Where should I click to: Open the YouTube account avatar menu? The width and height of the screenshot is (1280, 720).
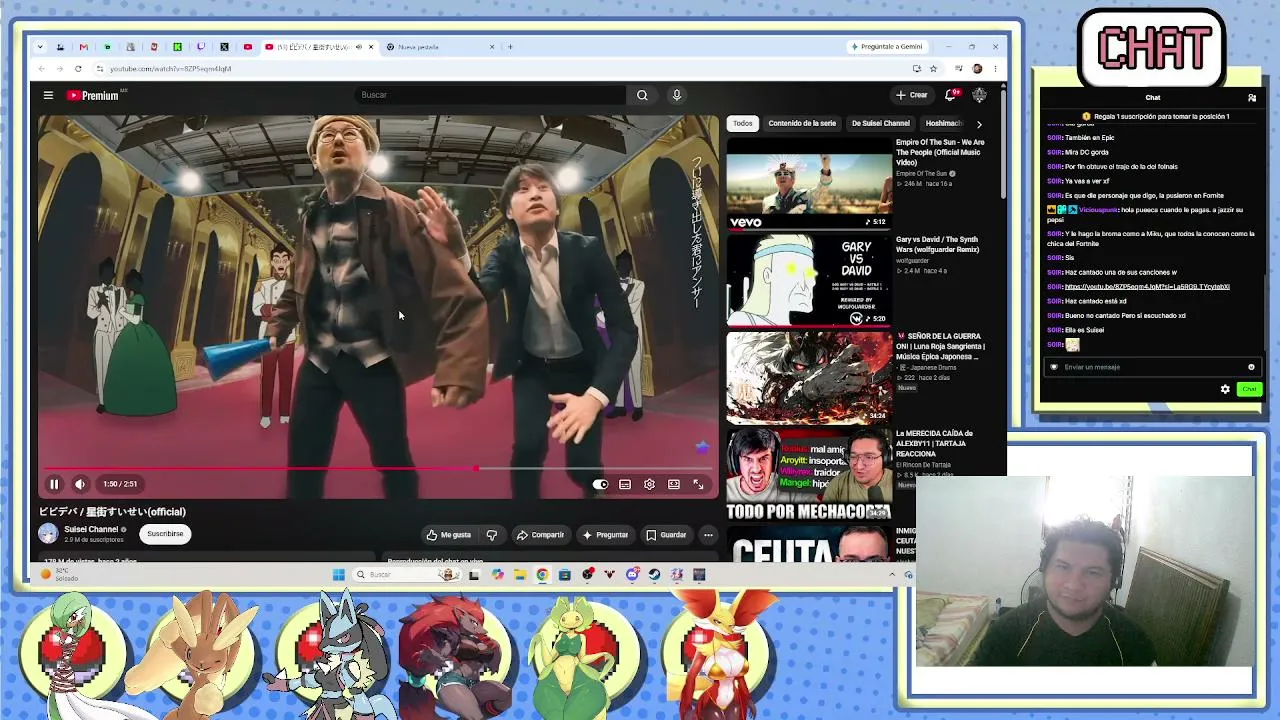point(979,95)
